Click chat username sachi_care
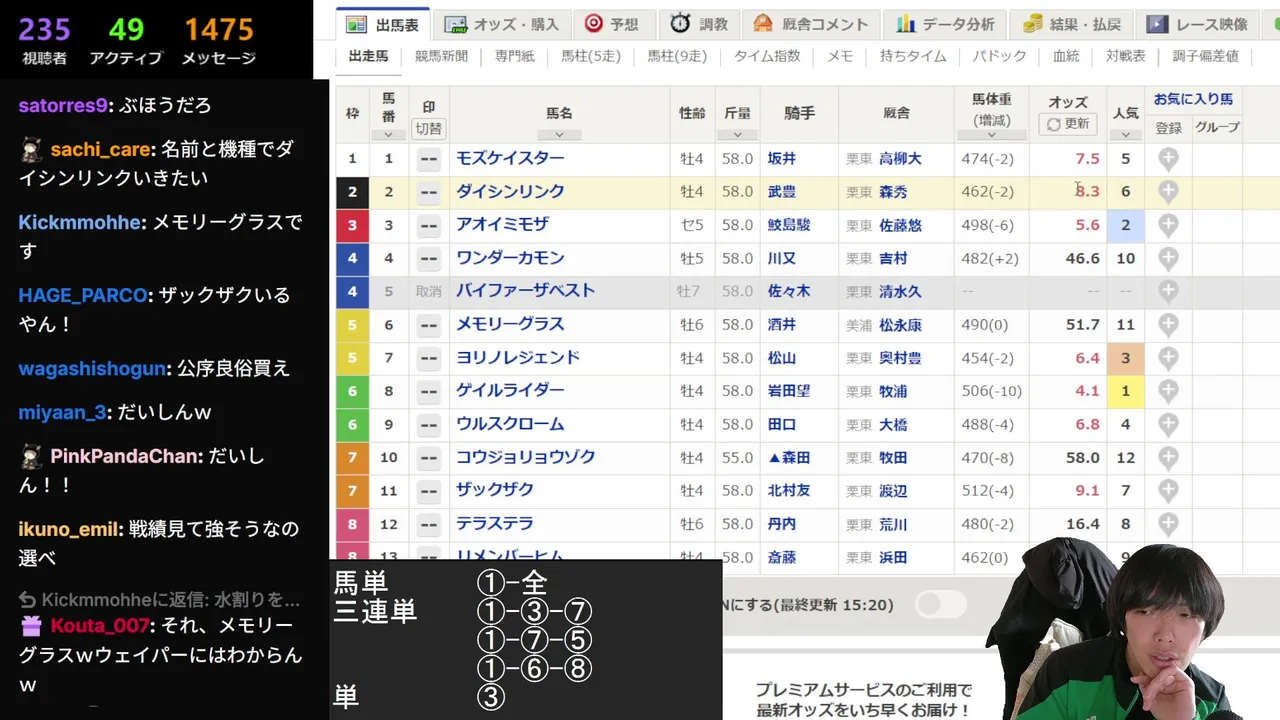The height and width of the screenshot is (720, 1280). click(100, 149)
